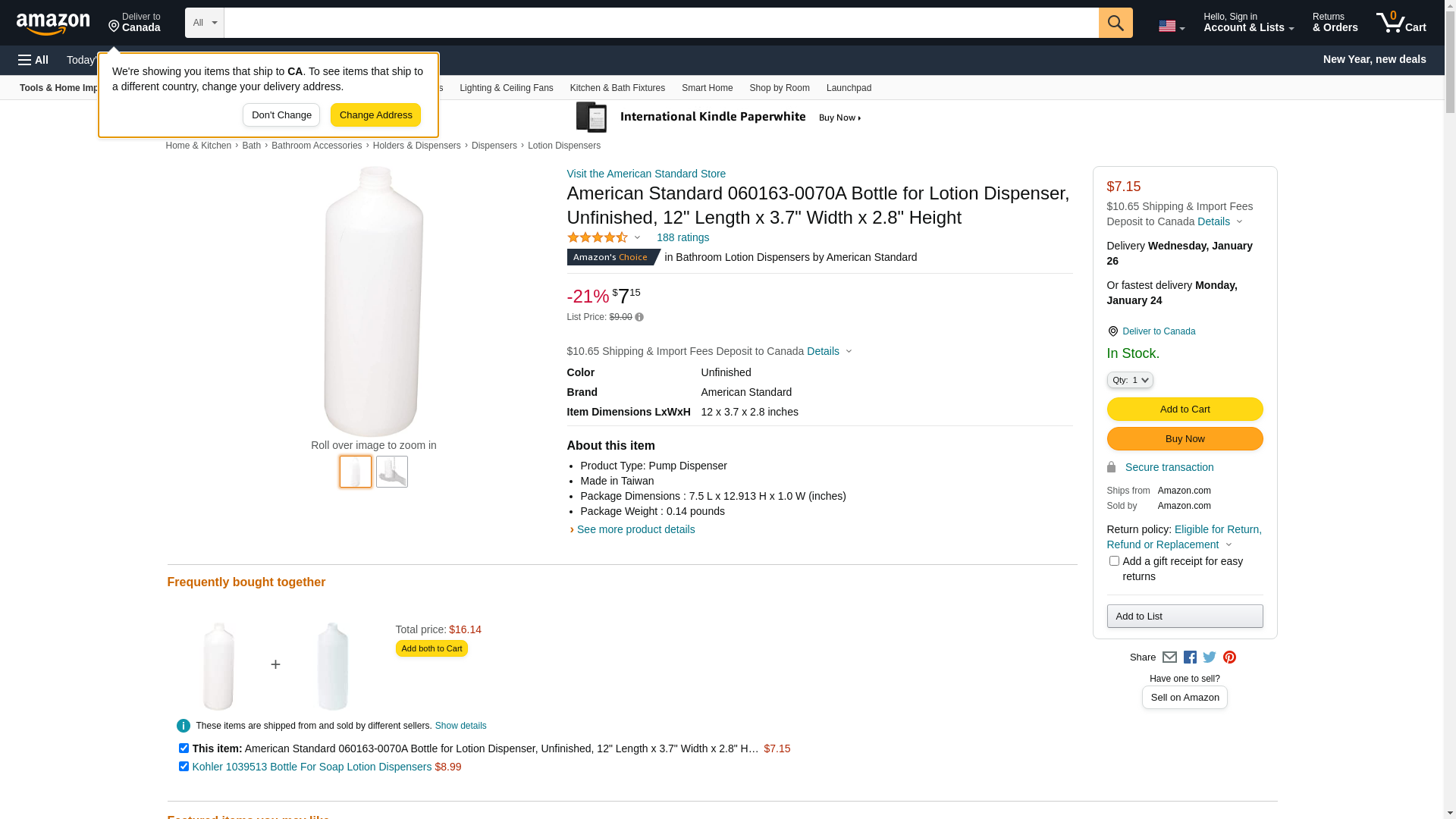
Task: Open the search category 'All' dropdown
Action: click(x=204, y=23)
